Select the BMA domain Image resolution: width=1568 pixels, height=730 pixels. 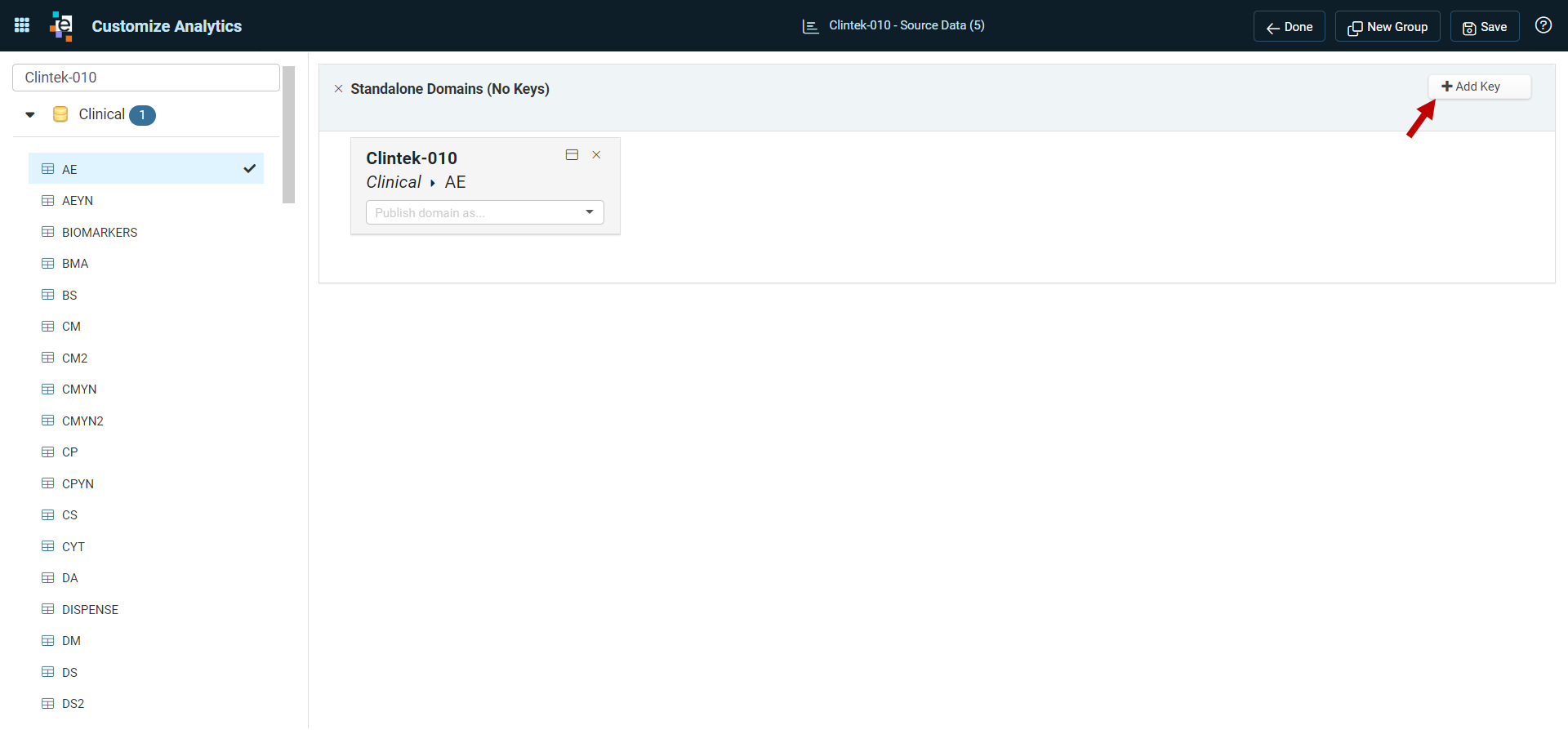pos(75,264)
